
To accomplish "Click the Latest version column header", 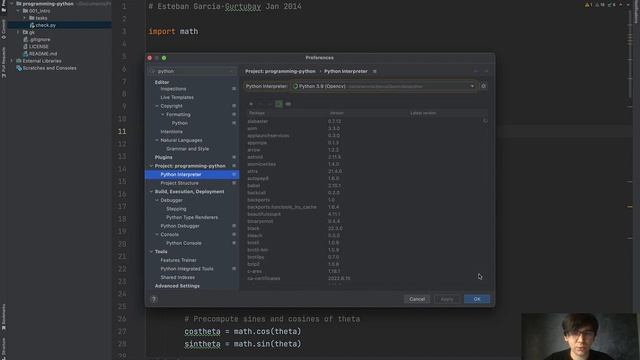I will point(423,113).
